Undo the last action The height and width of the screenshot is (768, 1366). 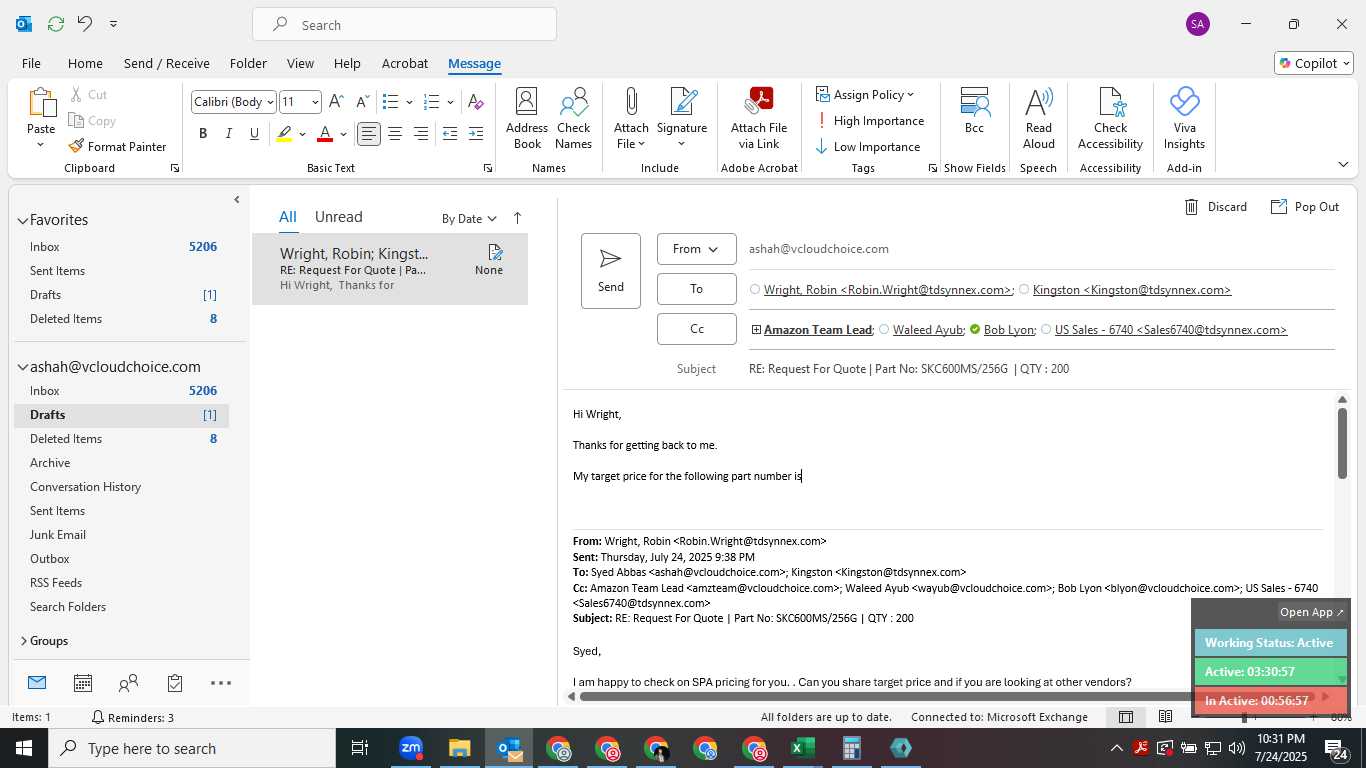point(85,23)
